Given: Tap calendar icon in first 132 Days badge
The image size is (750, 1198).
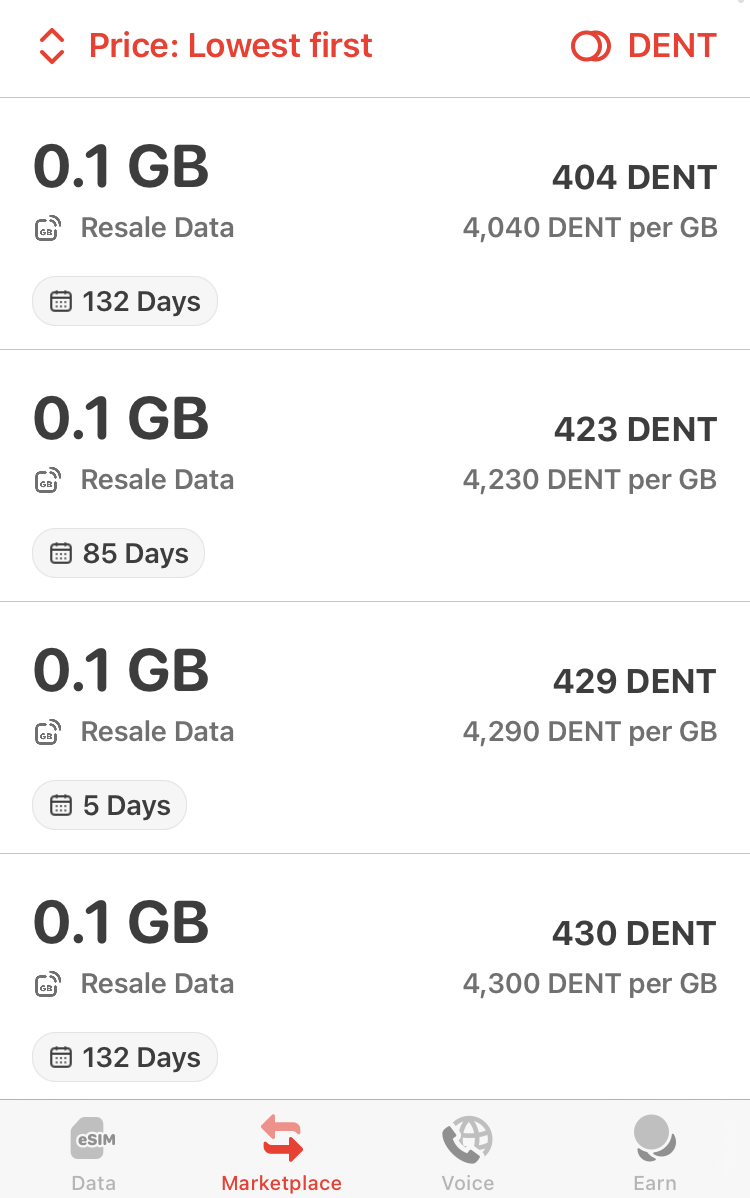Looking at the screenshot, I should (x=61, y=302).
